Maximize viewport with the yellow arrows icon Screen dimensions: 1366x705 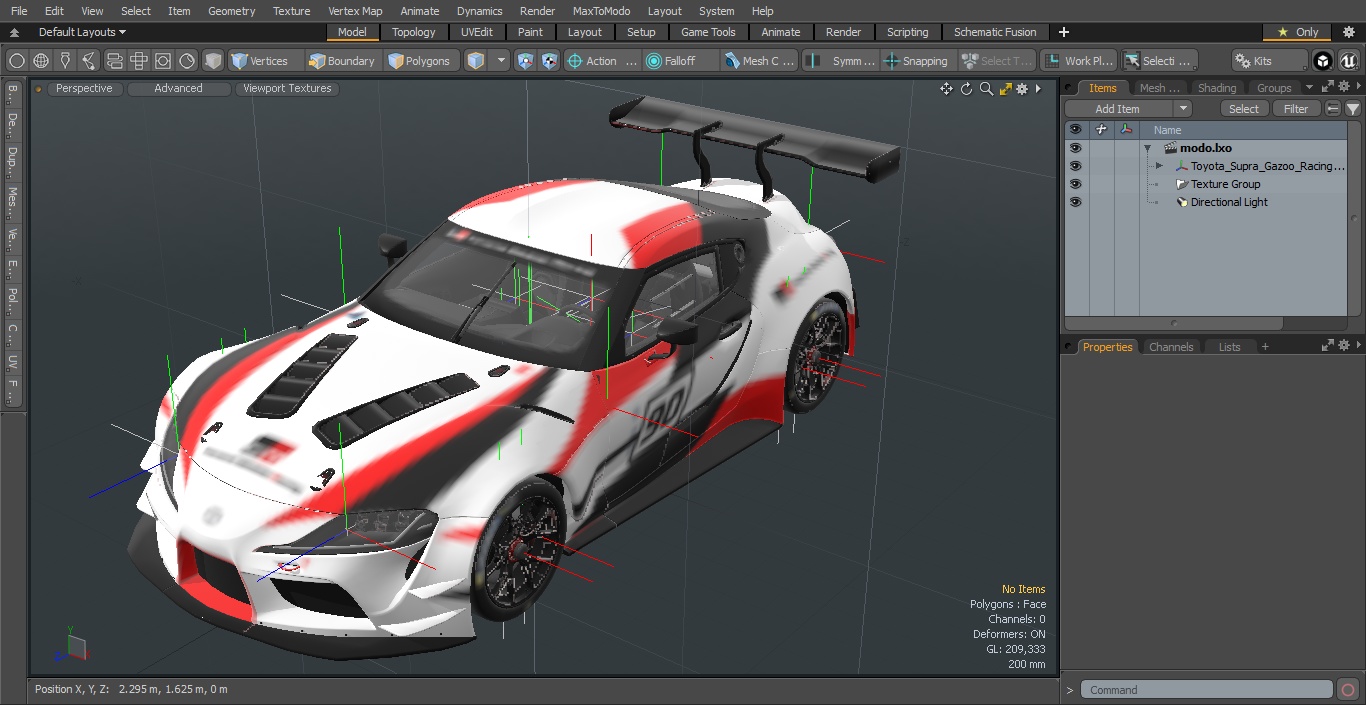pyautogui.click(x=1005, y=89)
